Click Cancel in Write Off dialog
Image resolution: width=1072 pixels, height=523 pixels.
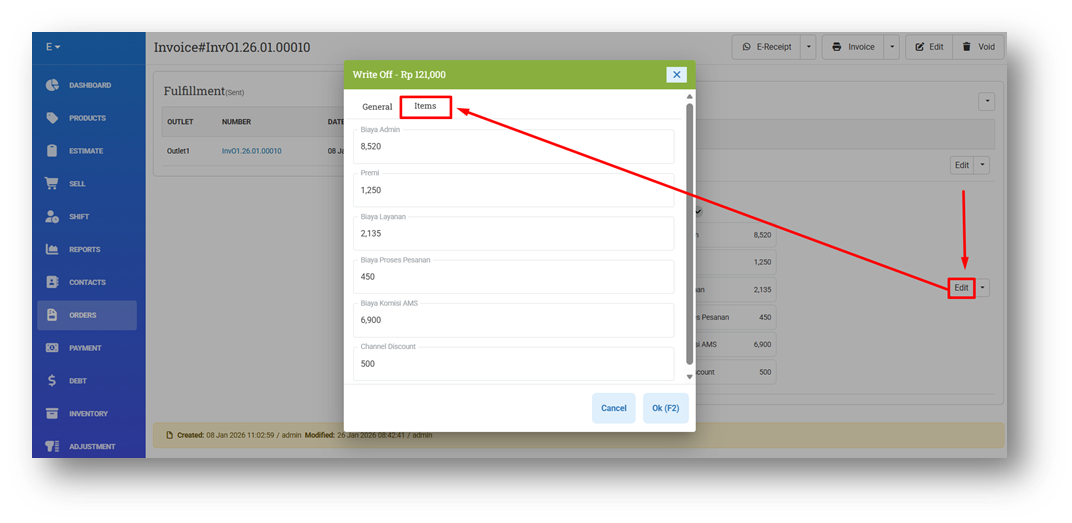coord(613,408)
